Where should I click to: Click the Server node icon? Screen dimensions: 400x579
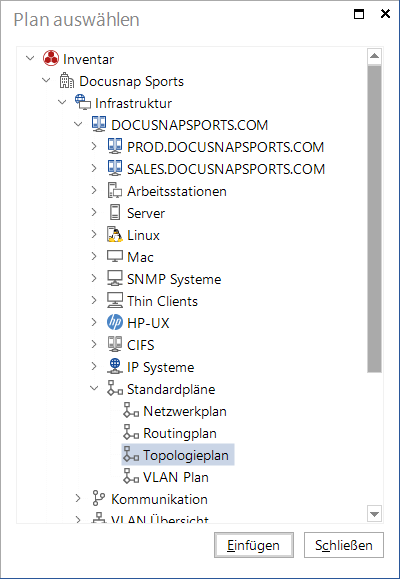click(x=115, y=212)
